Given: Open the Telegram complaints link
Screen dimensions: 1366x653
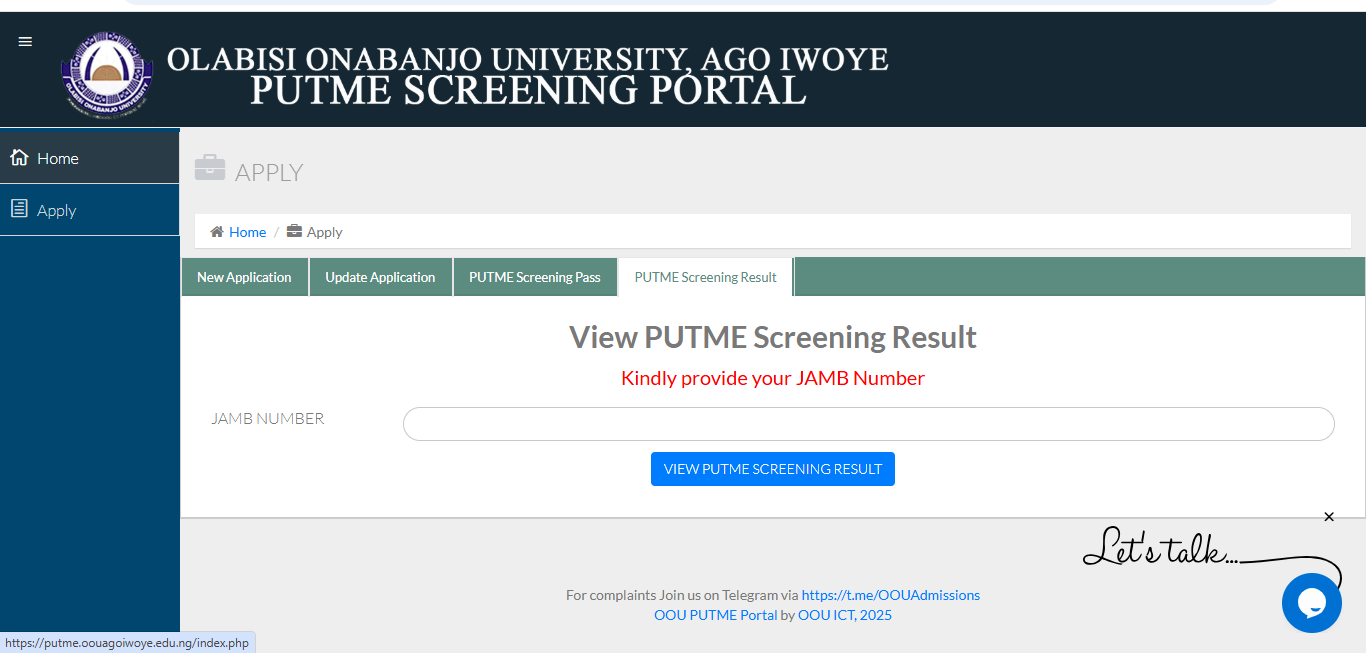Looking at the screenshot, I should [x=890, y=594].
